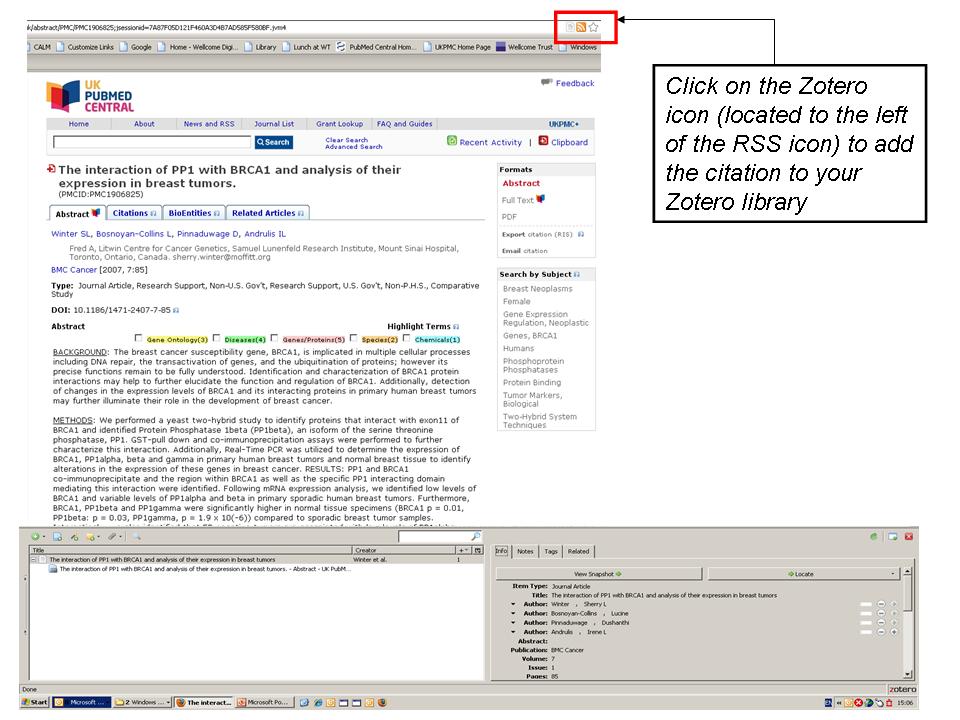The width and height of the screenshot is (960, 720).
Task: Remove author Bosnoyan-Collins with minus button
Action: click(881, 613)
